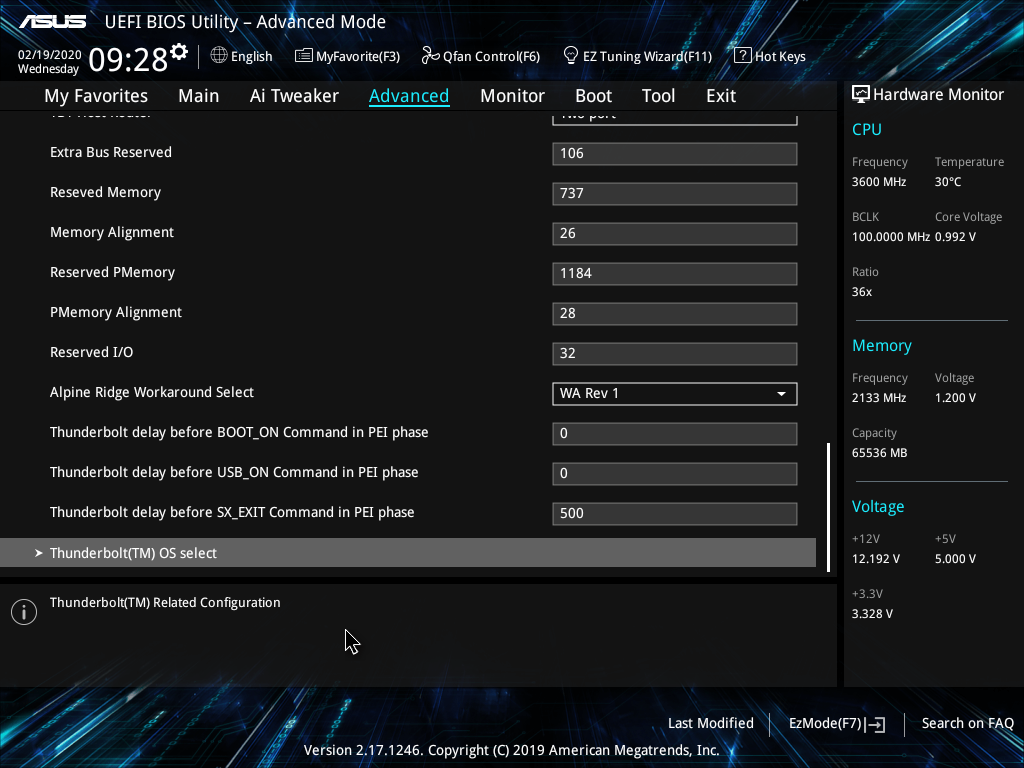1024x768 pixels.
Task: Open the My Favorites tab
Action: pyautogui.click(x=96, y=96)
